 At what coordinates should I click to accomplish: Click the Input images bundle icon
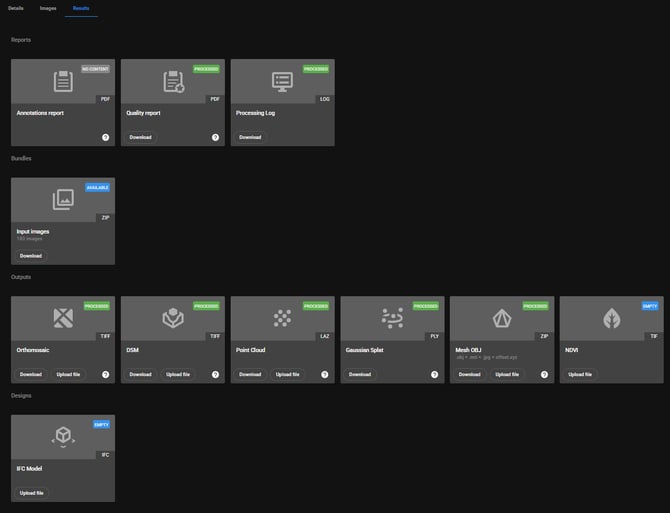[x=63, y=199]
